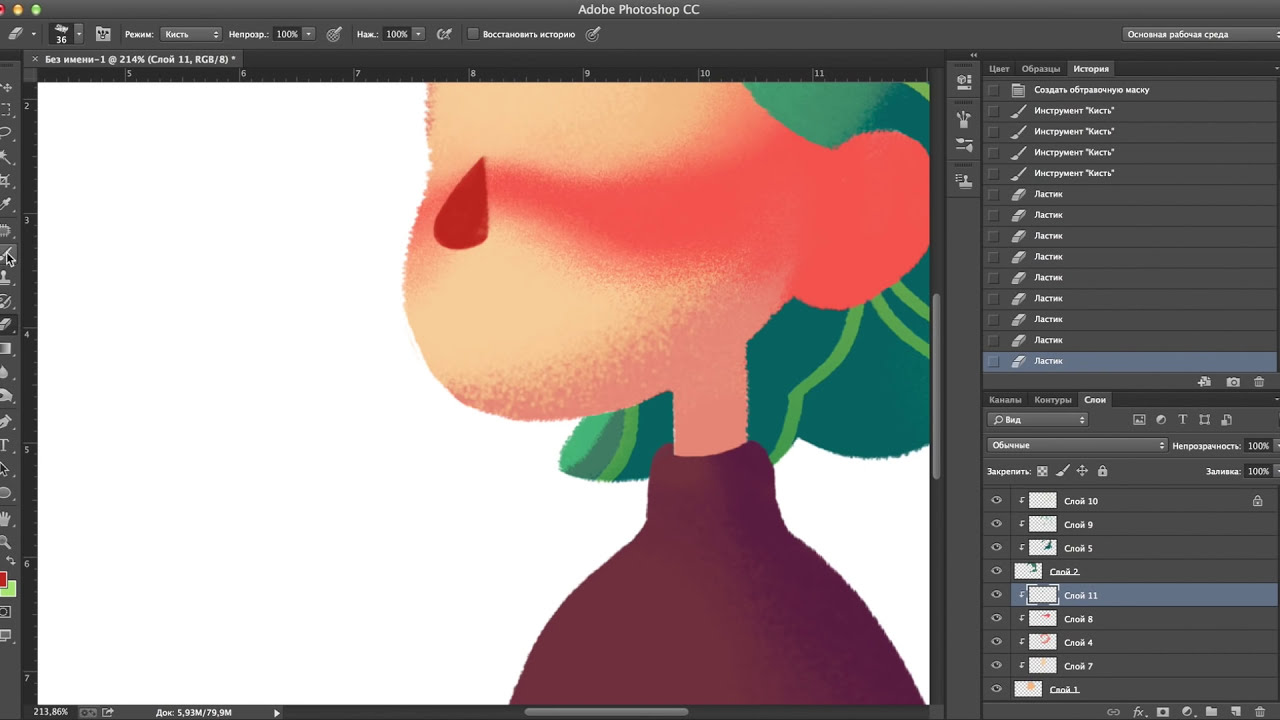Viewport: 1280px width, 720px height.
Task: Open the blend mode dropdown Обычные
Action: coord(1076,445)
